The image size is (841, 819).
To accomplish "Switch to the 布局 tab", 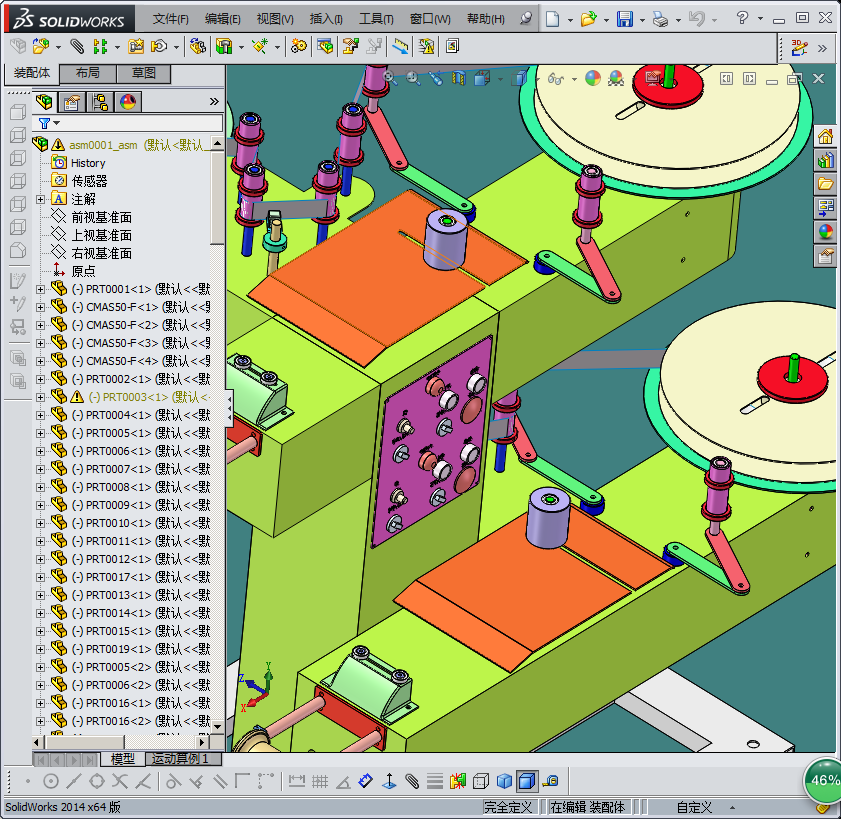I will coord(87,73).
